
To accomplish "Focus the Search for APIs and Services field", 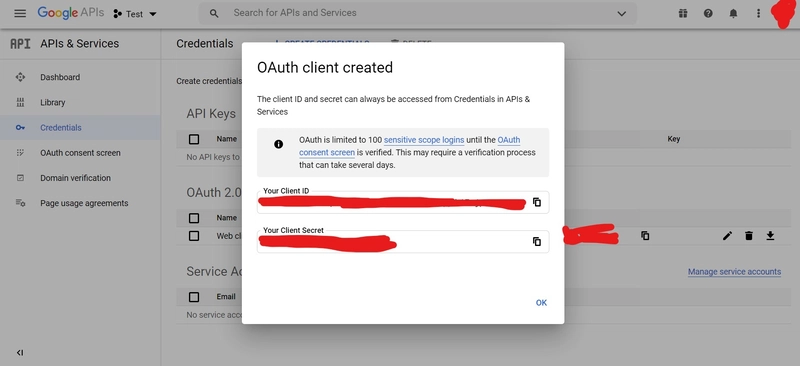I will point(417,13).
